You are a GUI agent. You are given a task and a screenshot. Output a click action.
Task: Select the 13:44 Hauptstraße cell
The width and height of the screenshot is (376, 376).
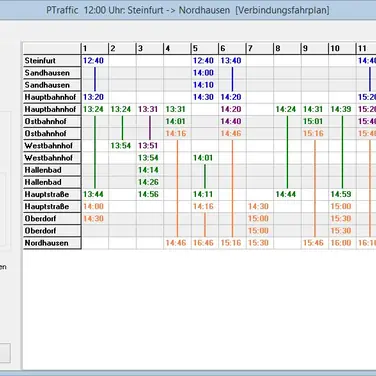click(95, 194)
